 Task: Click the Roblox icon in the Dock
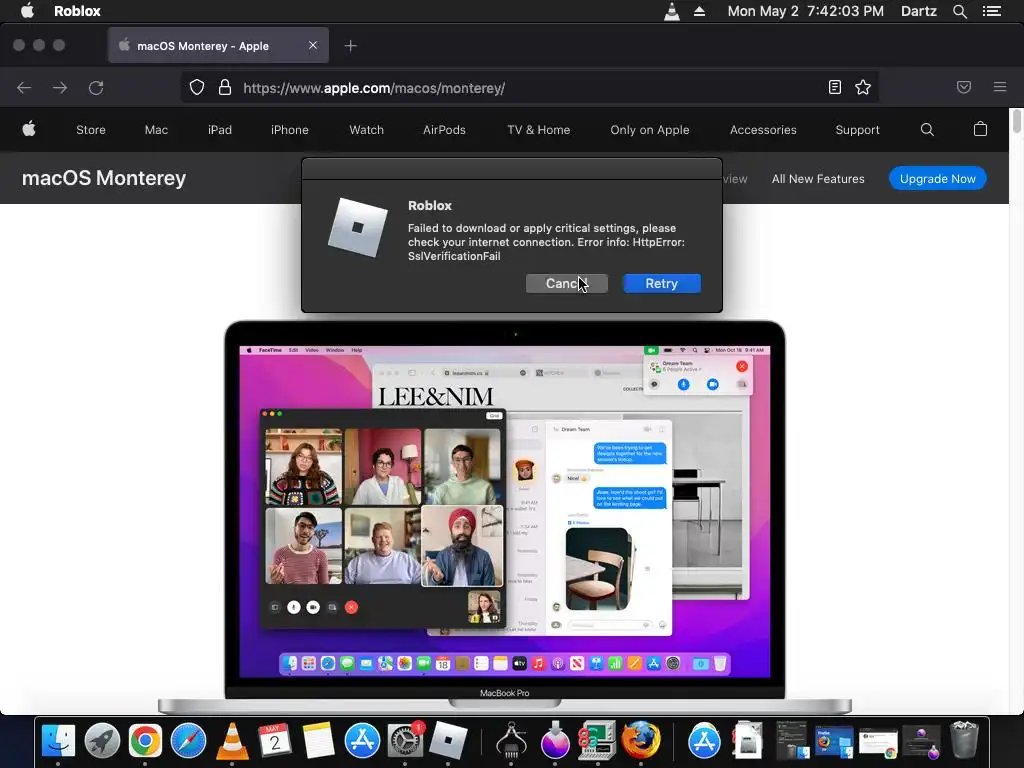point(448,741)
